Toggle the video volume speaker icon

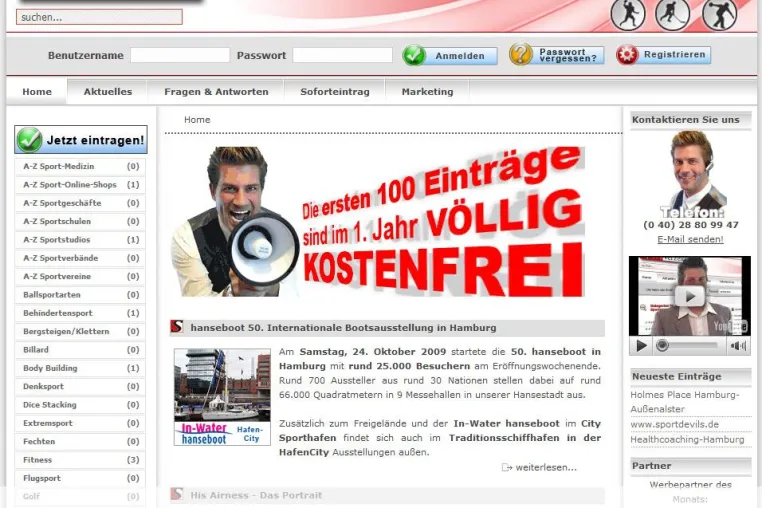(x=738, y=346)
